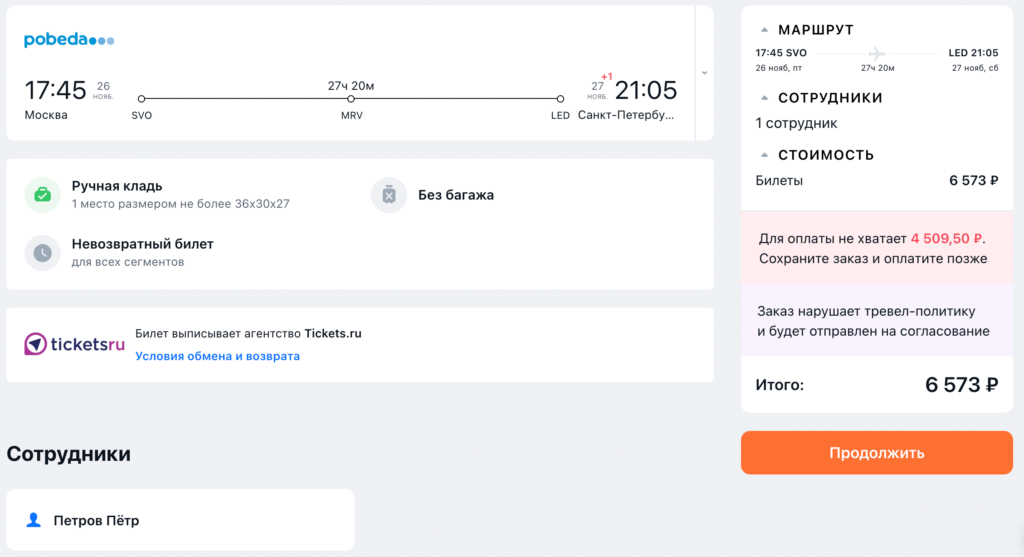Viewport: 1024px width, 557px height.
Task: Click the green hand luggage icon
Action: pos(42,195)
